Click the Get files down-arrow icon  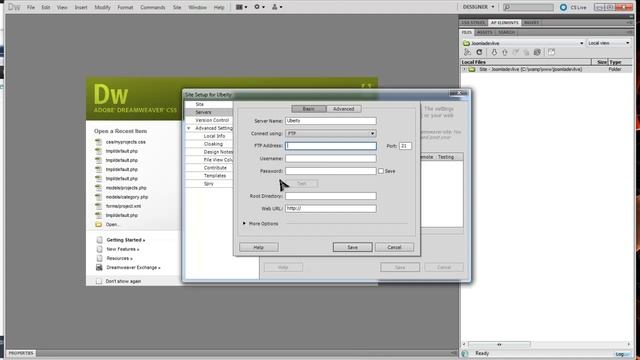[x=494, y=52]
